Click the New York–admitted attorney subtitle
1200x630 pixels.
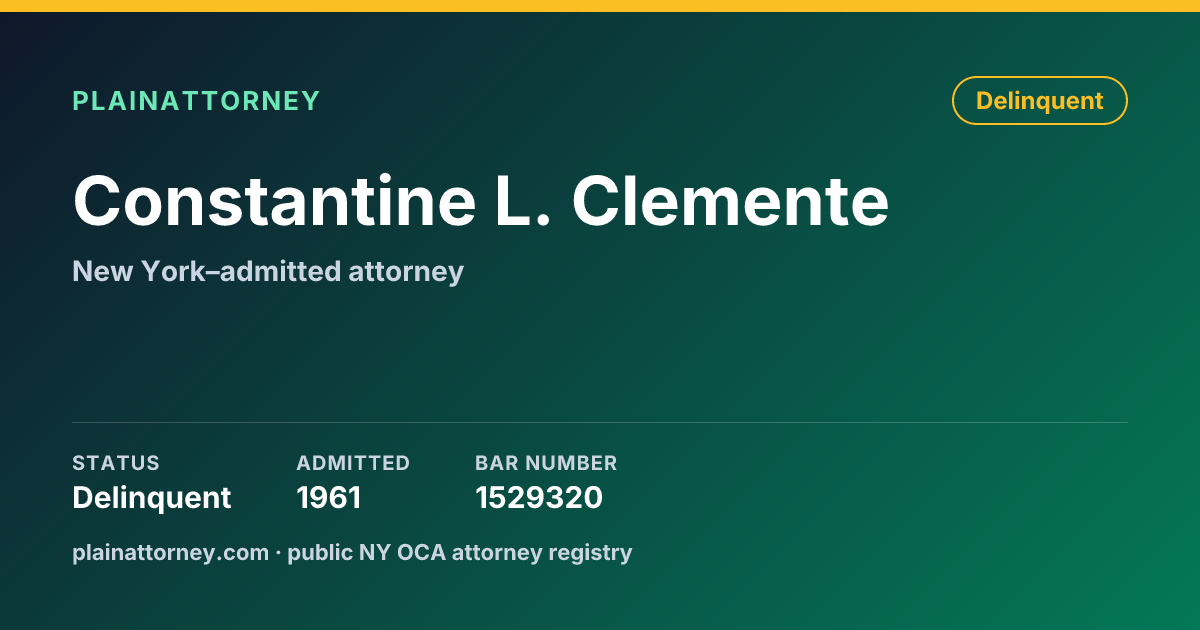click(268, 271)
